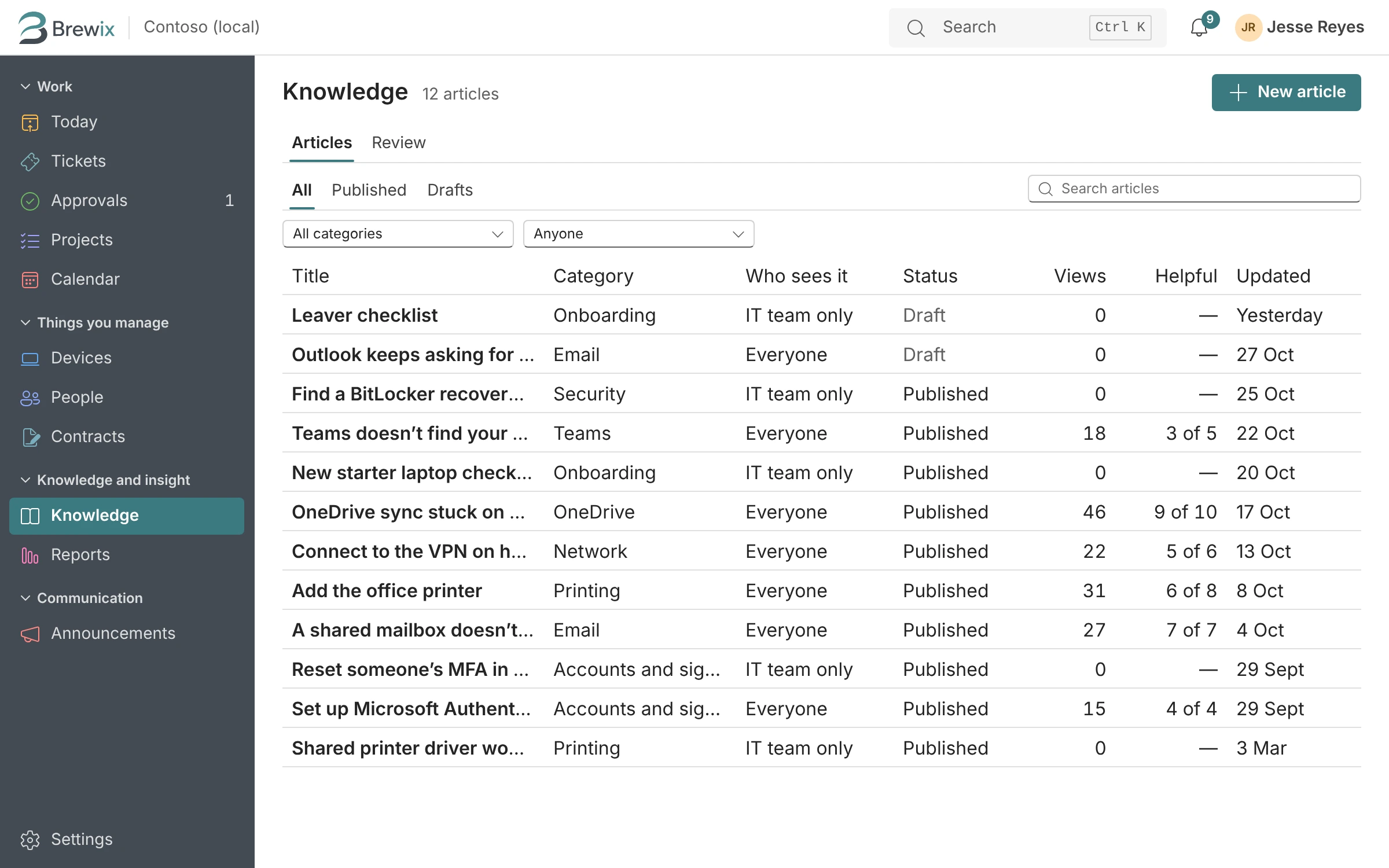Click the Calendar icon in sidebar
The height and width of the screenshot is (868, 1389).
(x=30, y=279)
